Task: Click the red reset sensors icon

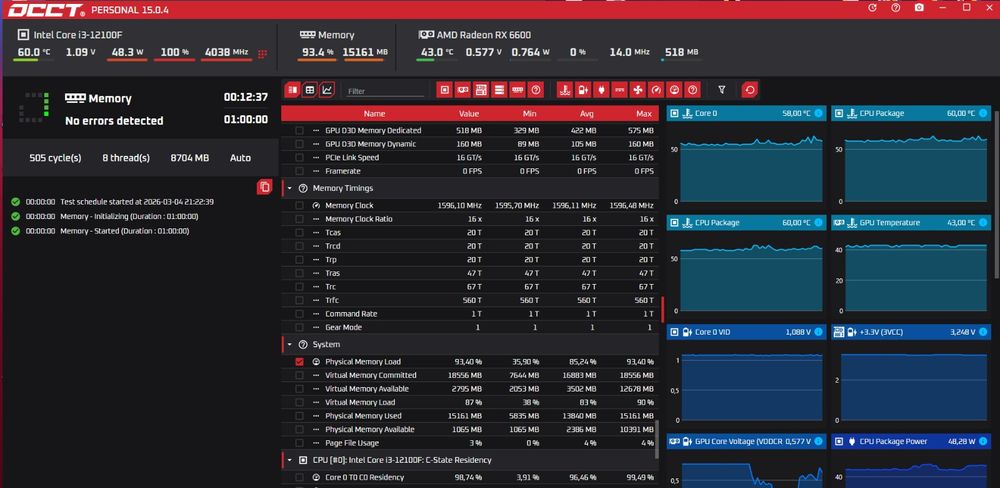Action: pos(750,90)
